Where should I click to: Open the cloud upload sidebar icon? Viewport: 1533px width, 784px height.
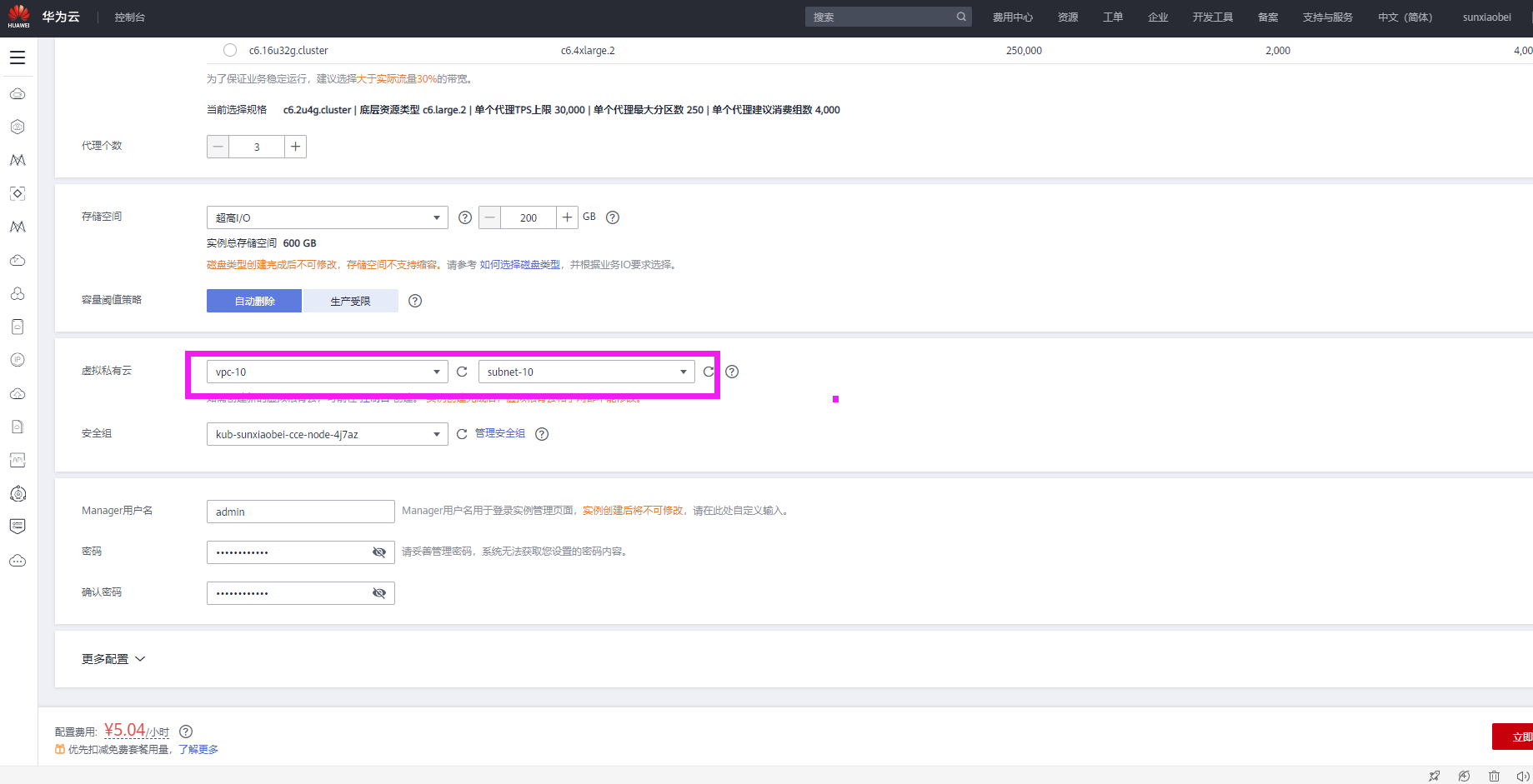(x=18, y=393)
